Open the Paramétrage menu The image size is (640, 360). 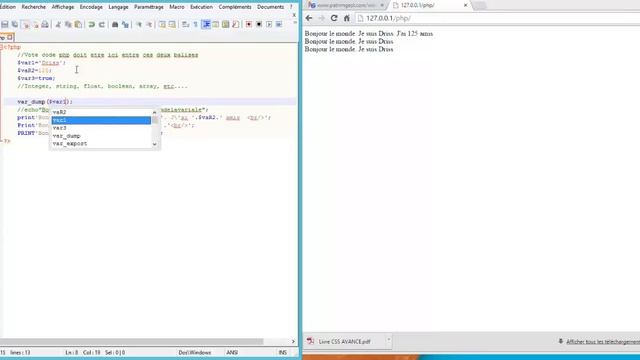(x=149, y=7)
